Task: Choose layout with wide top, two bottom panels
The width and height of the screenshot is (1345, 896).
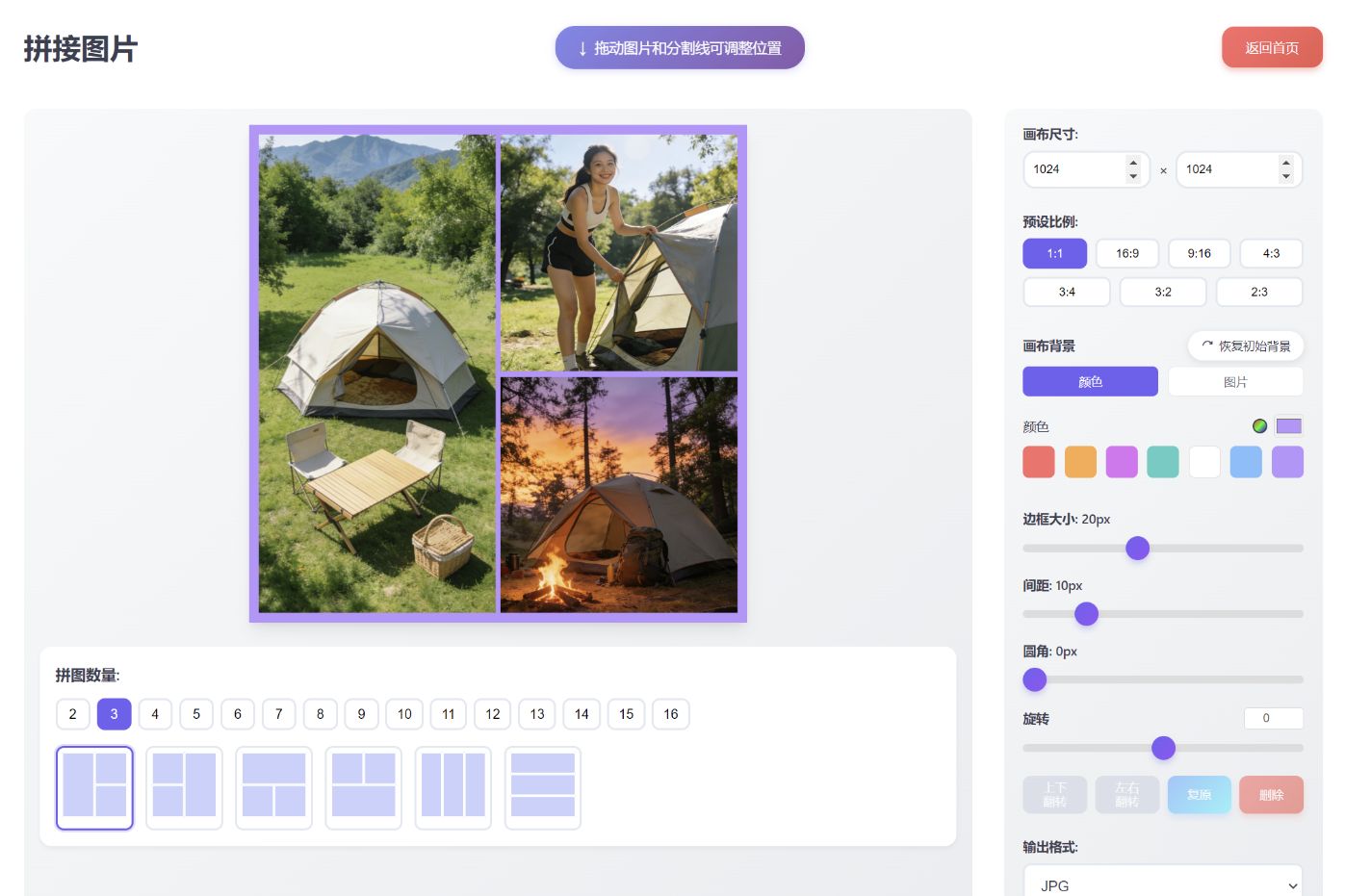Action: tap(273, 786)
